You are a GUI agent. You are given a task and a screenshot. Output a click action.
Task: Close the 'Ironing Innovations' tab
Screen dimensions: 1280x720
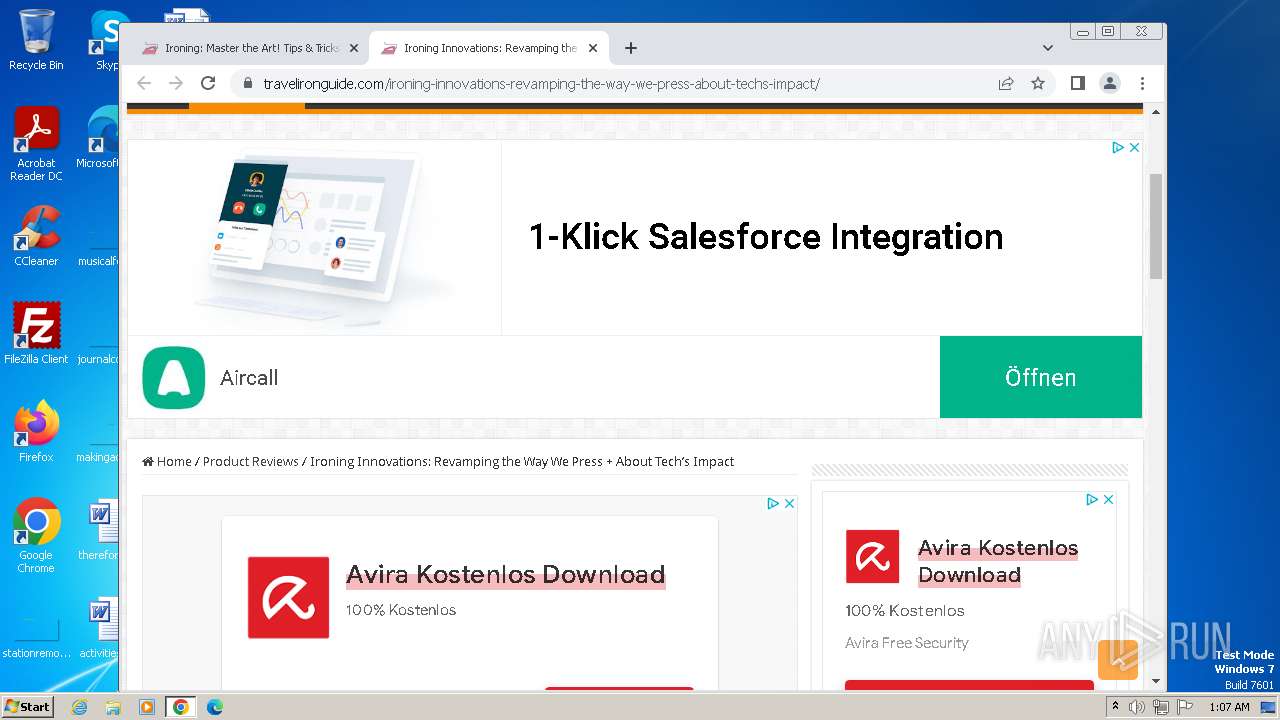tap(592, 48)
